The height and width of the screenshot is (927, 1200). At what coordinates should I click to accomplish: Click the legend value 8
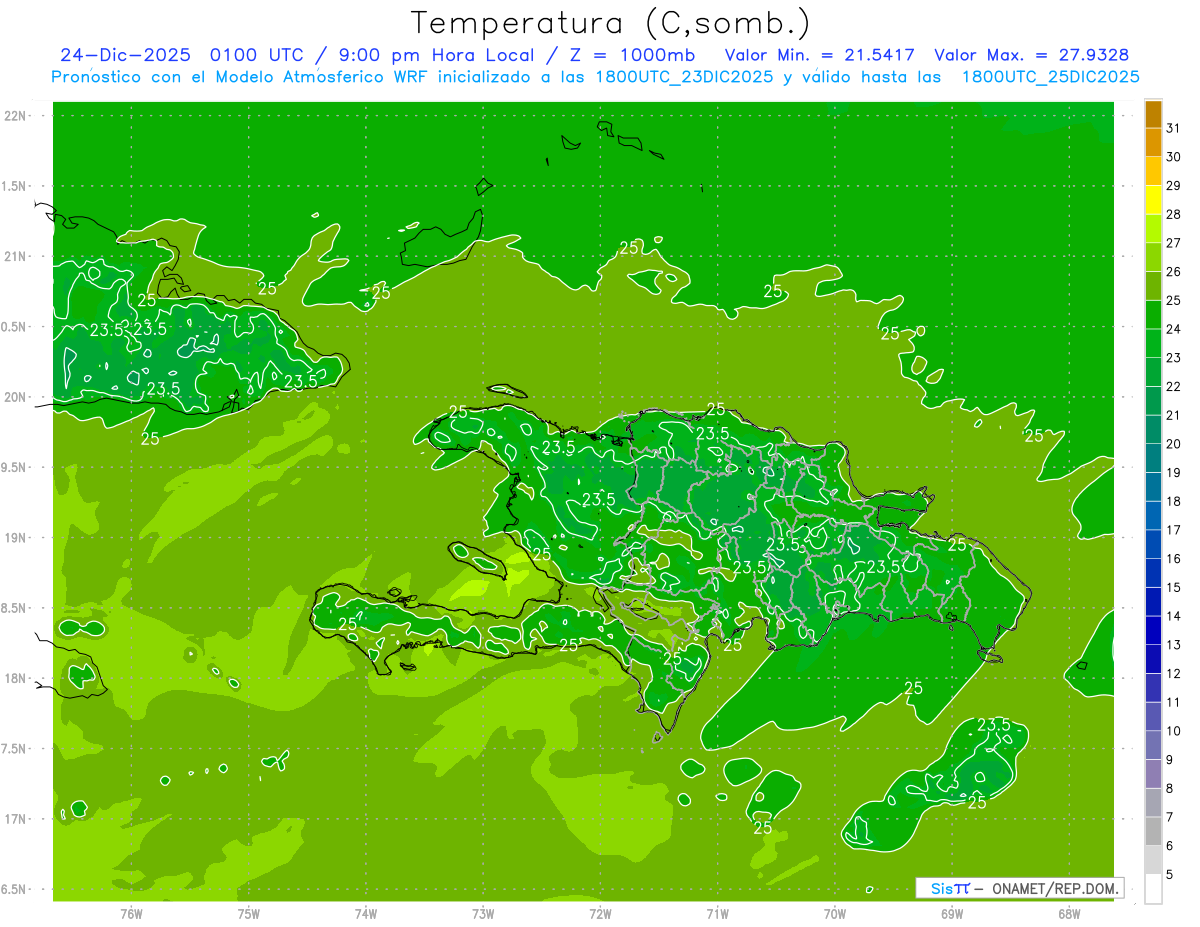pyautogui.click(x=1170, y=789)
